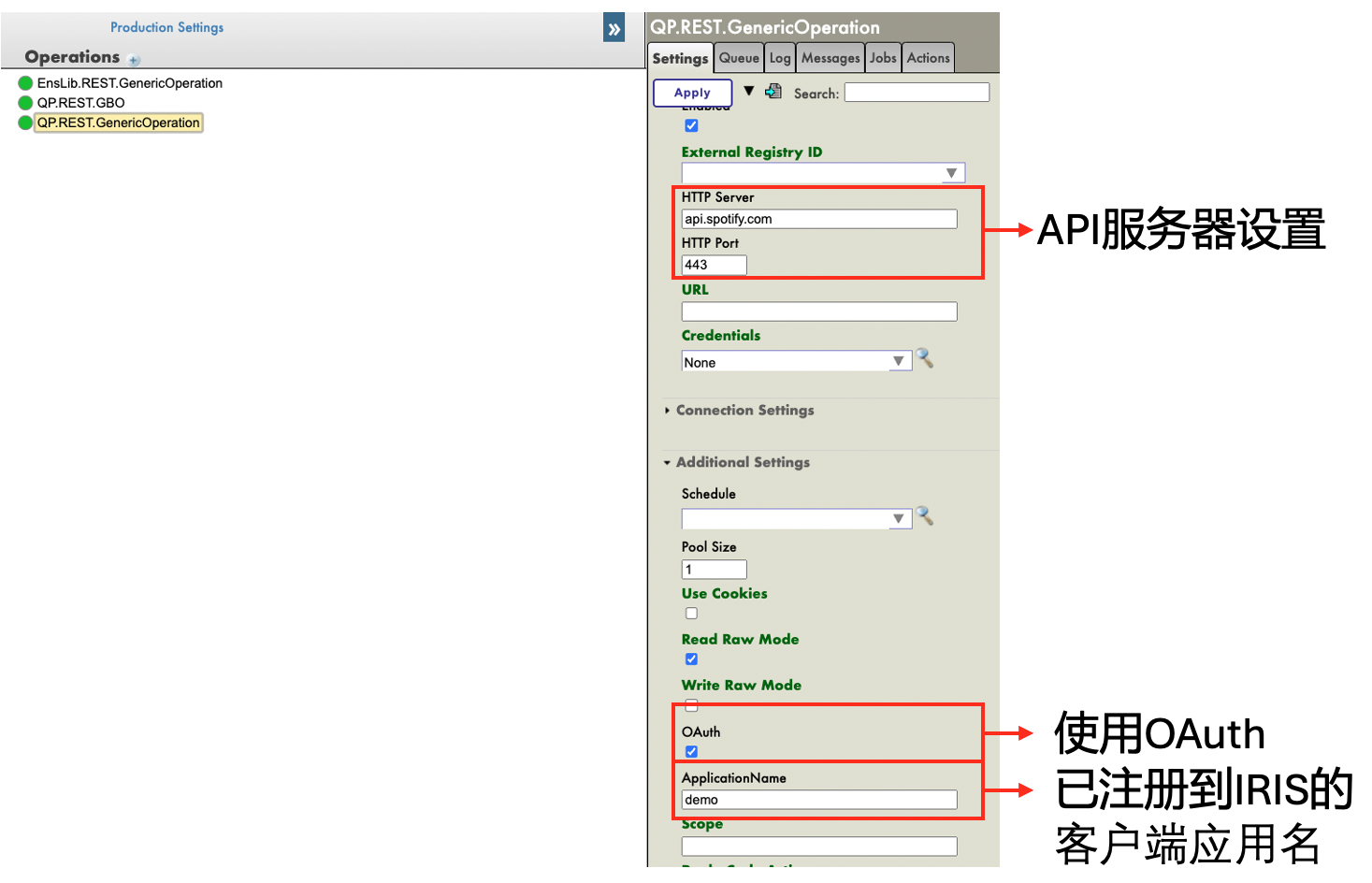Click the black triangle view menu after Apply

coord(748,92)
